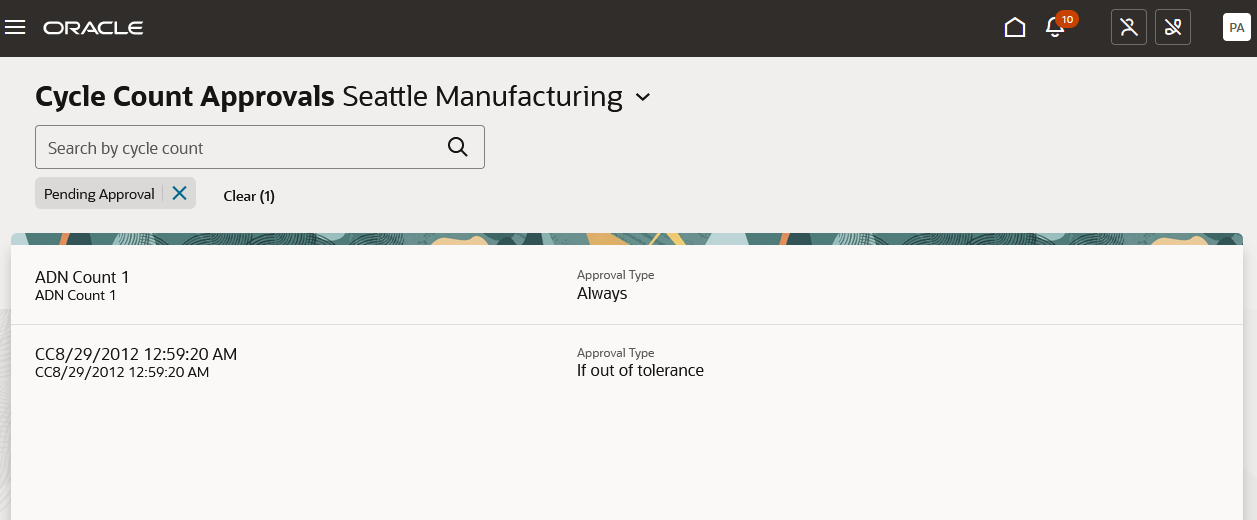Click the If out of tolerance value
The width and height of the screenshot is (1257, 520).
coord(640,371)
